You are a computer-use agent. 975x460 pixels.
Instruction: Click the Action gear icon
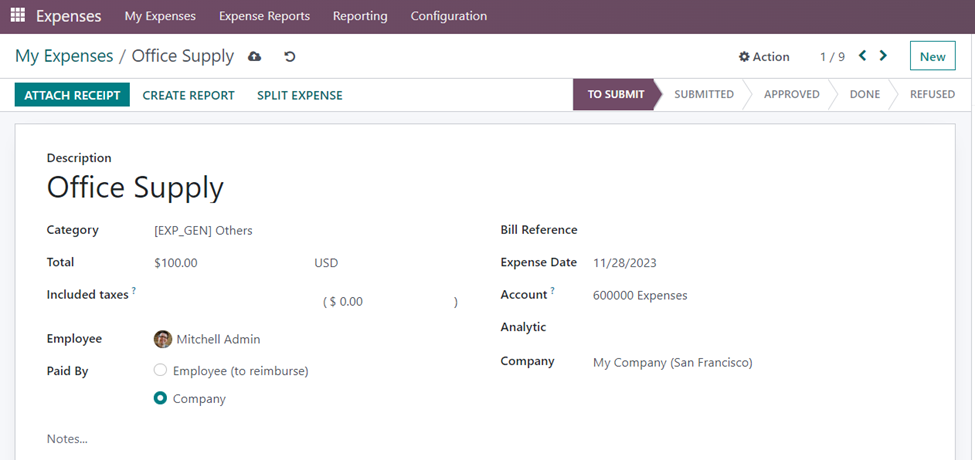744,57
